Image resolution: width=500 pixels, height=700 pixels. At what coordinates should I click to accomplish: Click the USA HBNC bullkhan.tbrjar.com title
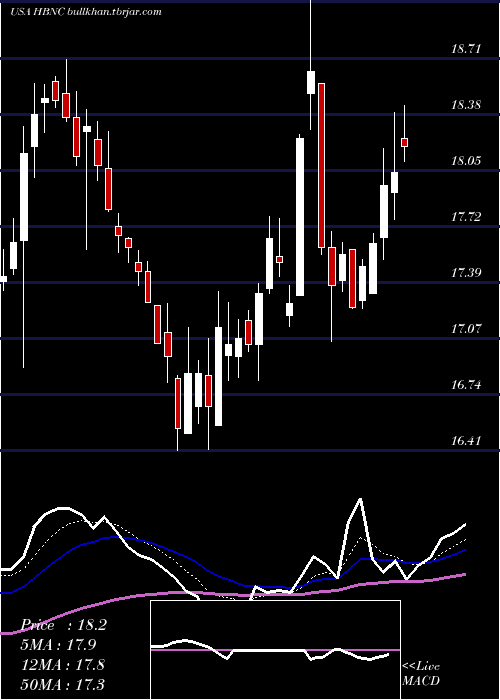[x=86, y=12]
